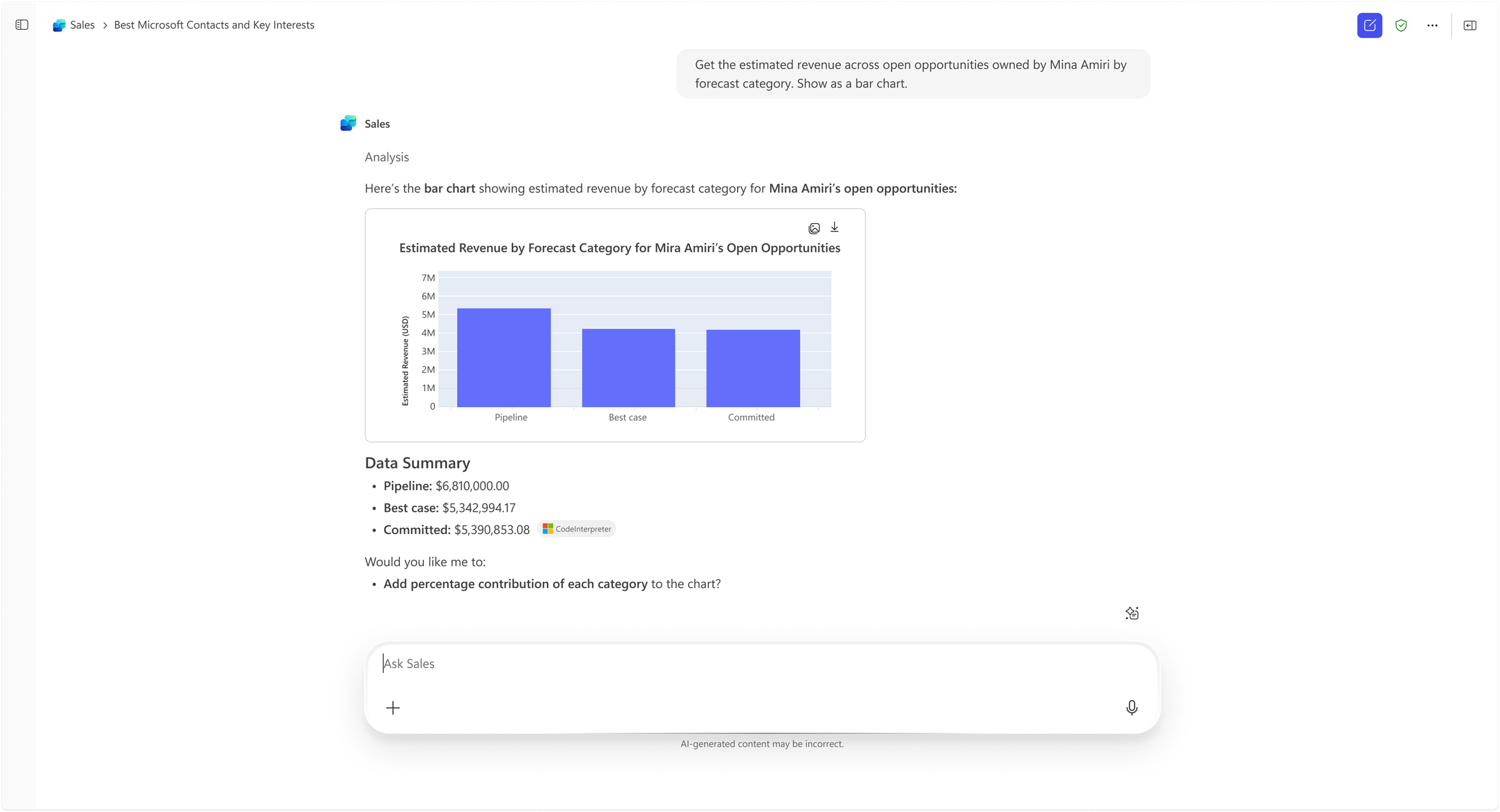Click the breadcrumb chevron after Sales

tap(105, 25)
